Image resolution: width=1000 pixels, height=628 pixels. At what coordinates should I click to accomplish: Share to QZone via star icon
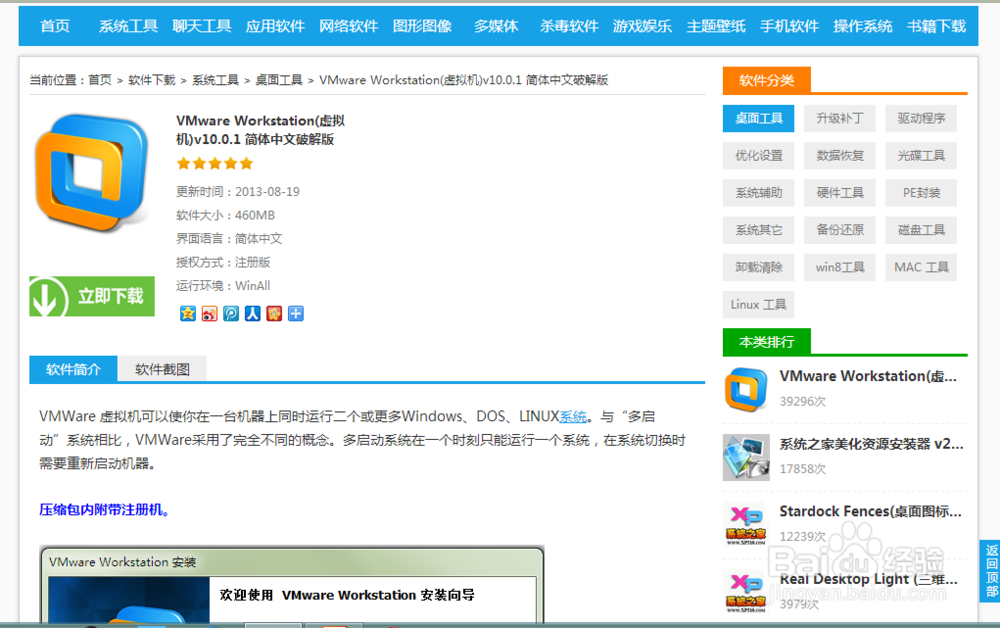click(x=188, y=314)
